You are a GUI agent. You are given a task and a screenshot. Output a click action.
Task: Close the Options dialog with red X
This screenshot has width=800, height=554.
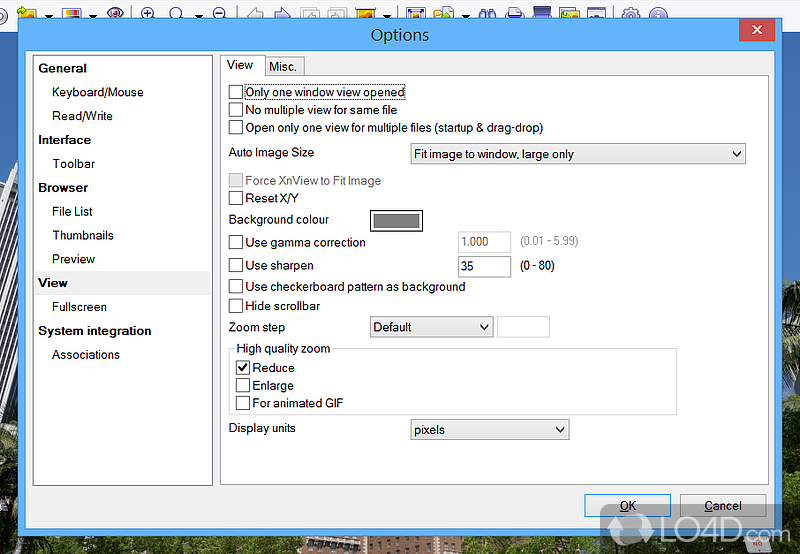coord(757,30)
